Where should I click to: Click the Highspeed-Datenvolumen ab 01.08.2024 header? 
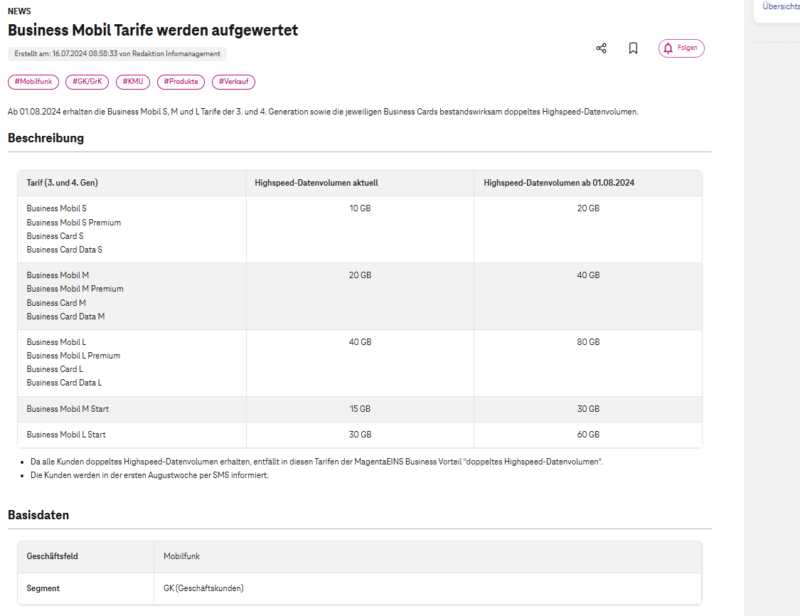(559, 183)
